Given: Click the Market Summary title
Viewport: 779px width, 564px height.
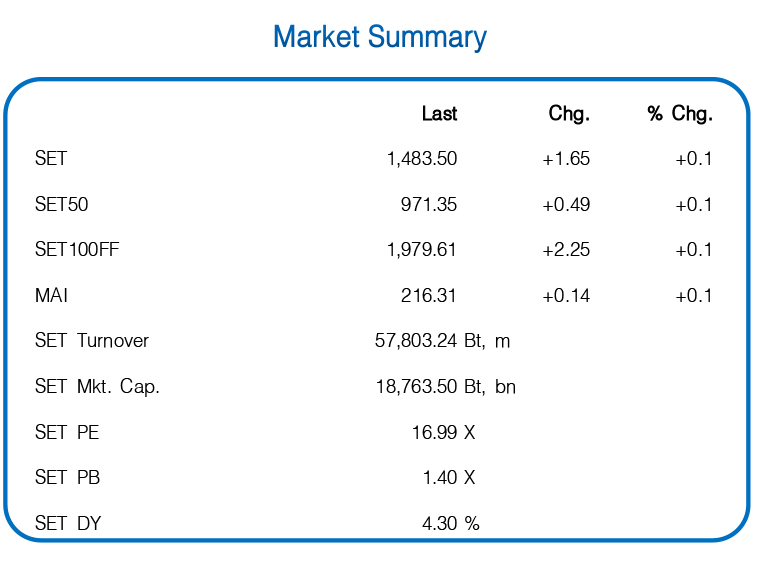Looking at the screenshot, I should click(x=380, y=38).
